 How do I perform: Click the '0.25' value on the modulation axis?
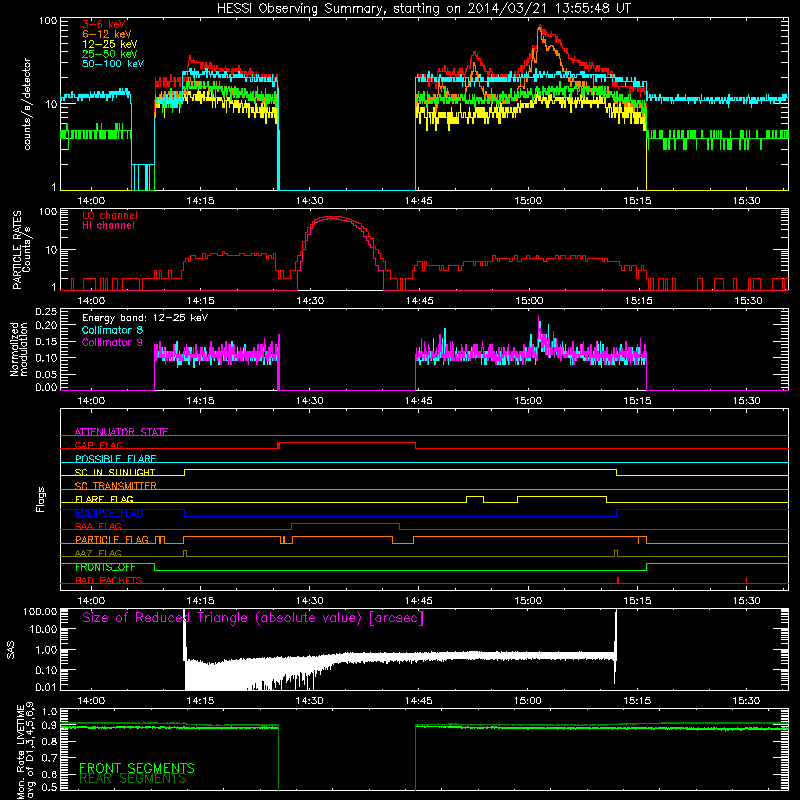tap(46, 312)
